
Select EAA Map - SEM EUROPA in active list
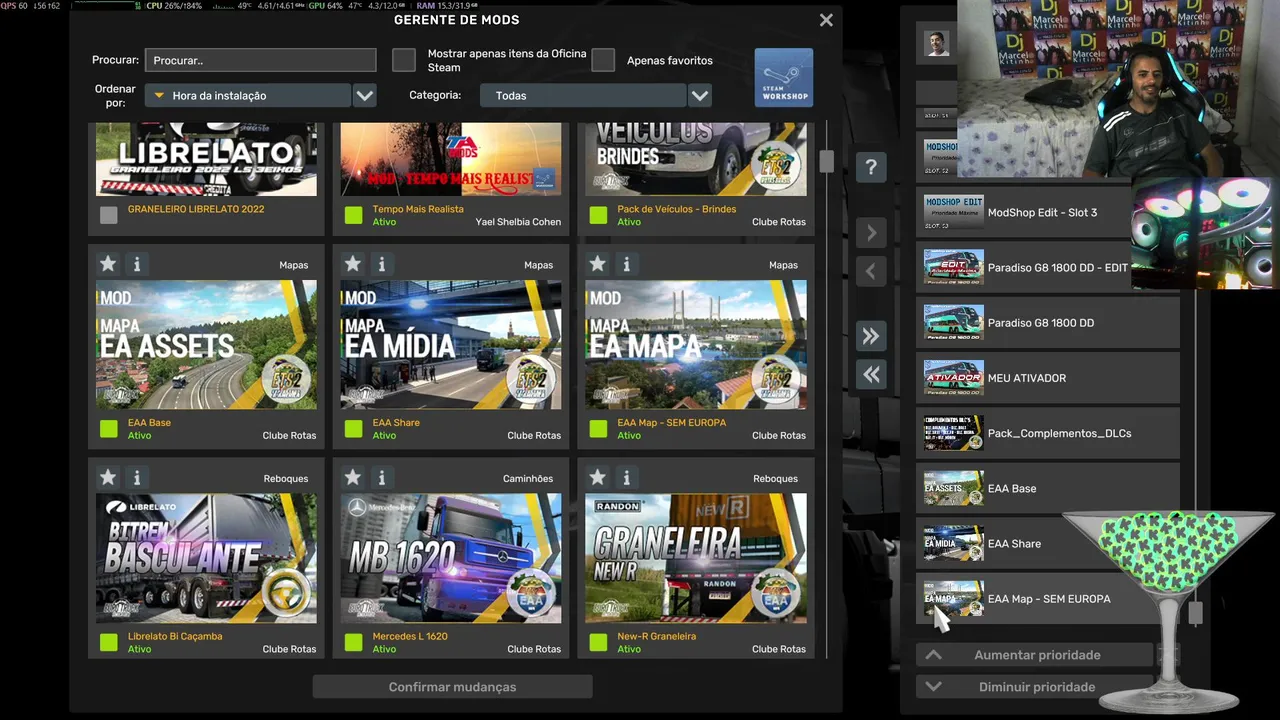(1048, 599)
